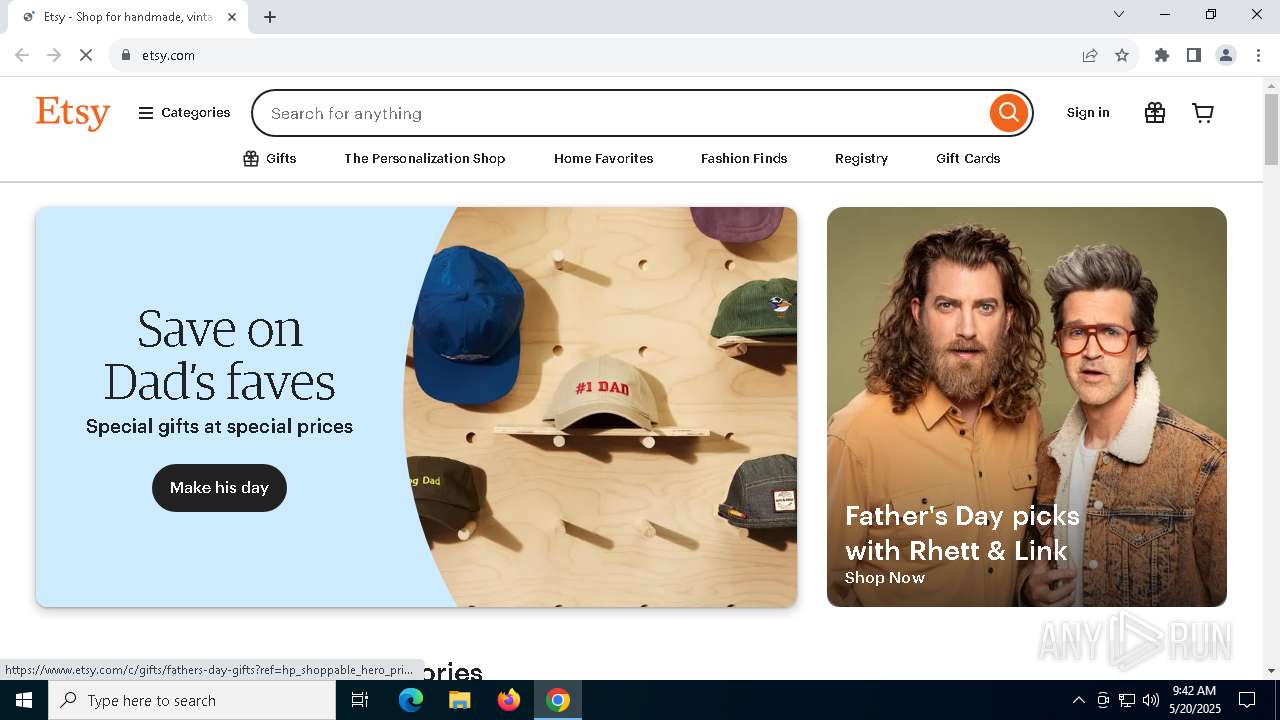Click the Etsy logo

coord(73,113)
